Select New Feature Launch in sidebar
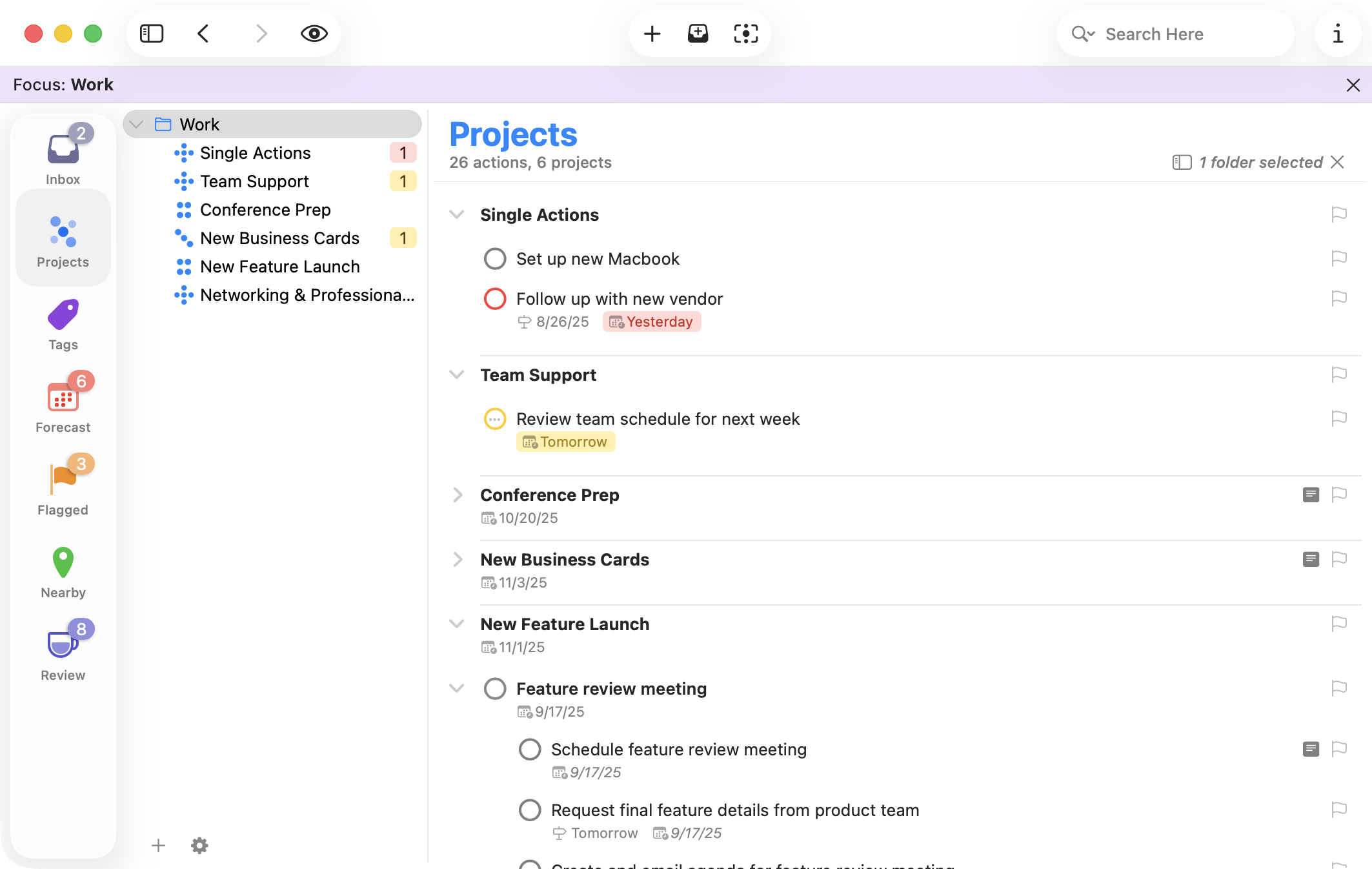The width and height of the screenshot is (1372, 869). click(x=272, y=267)
